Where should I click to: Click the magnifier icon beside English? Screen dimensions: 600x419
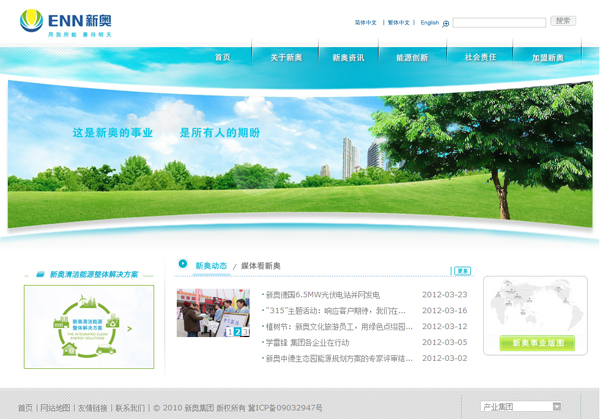(446, 23)
